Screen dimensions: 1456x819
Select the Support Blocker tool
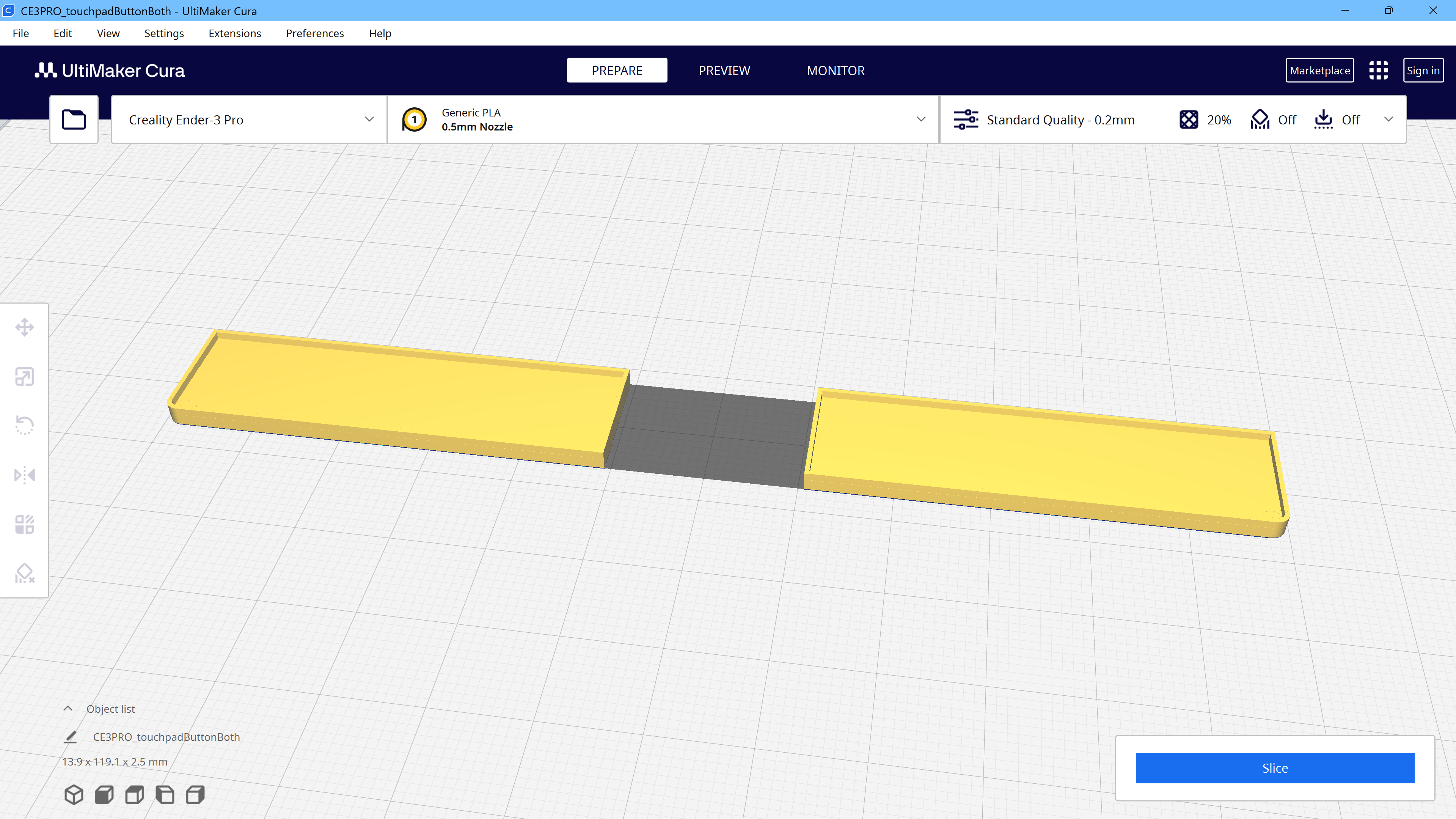click(x=24, y=573)
